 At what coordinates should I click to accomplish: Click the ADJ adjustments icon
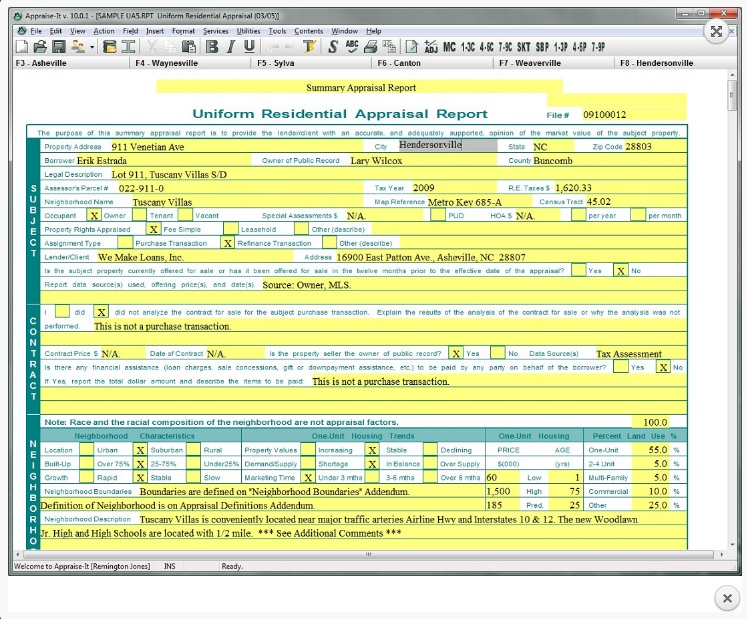pos(431,46)
